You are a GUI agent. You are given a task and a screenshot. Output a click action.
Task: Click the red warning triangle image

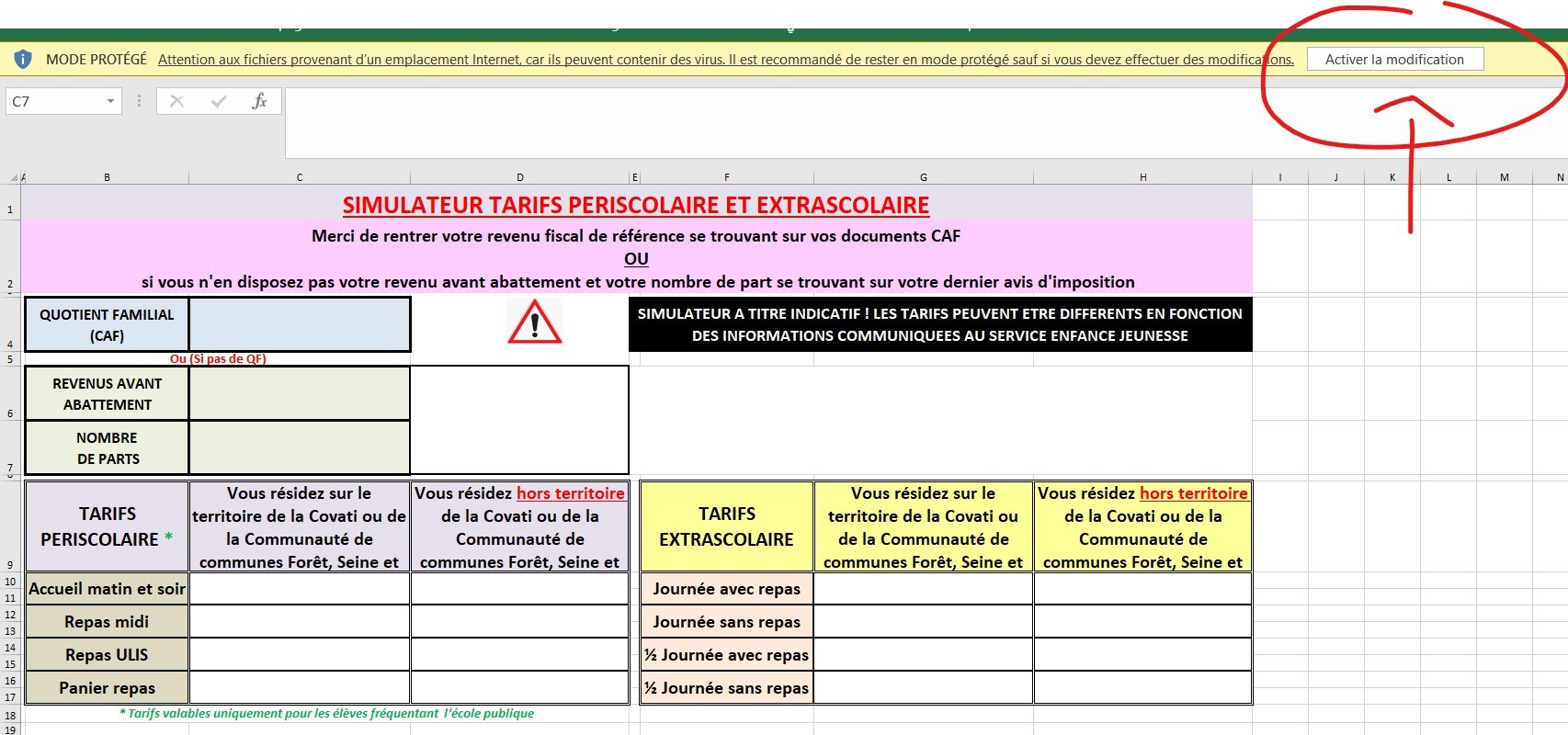pyautogui.click(x=534, y=322)
